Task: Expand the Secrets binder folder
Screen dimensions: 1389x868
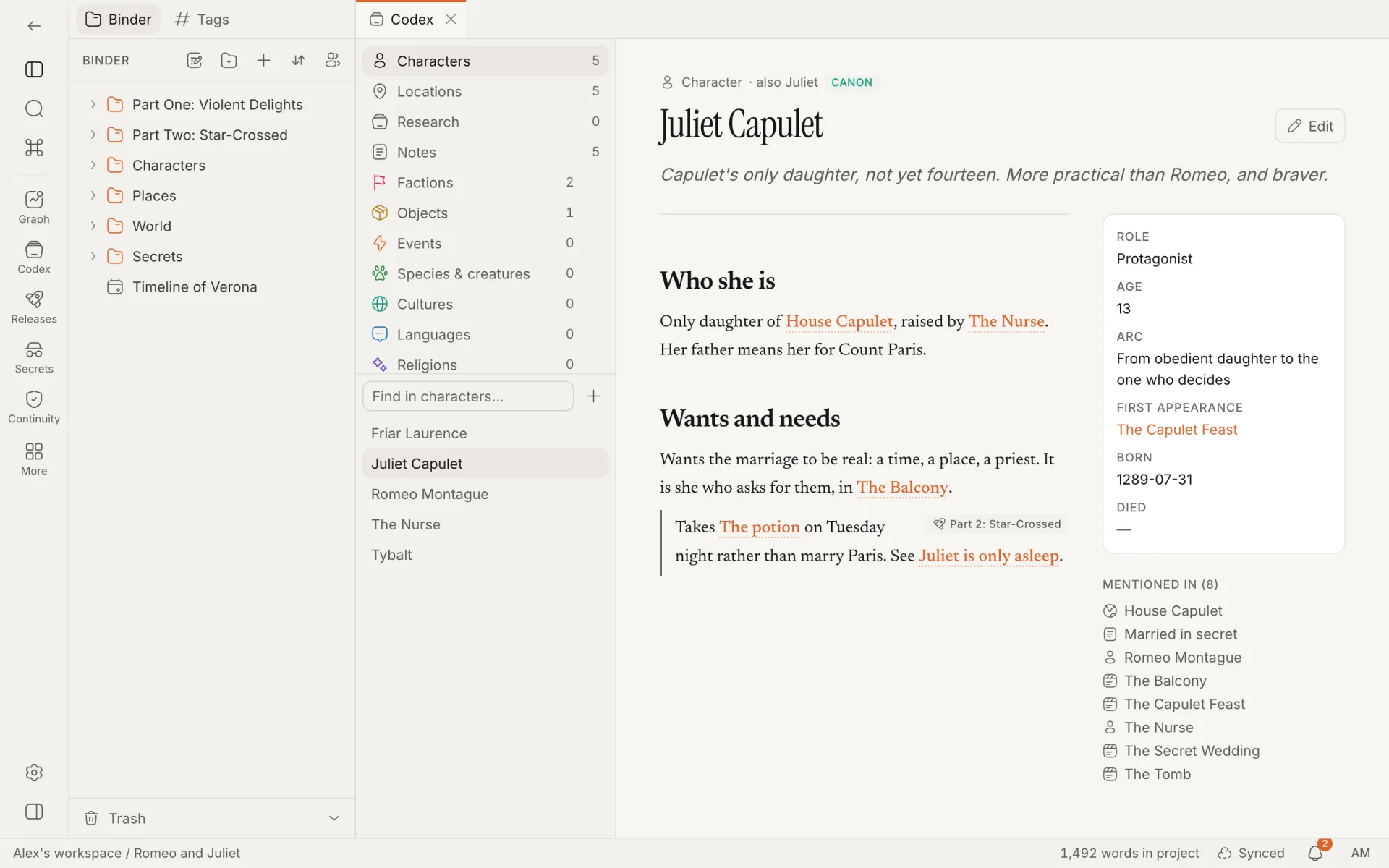Action: tap(93, 256)
